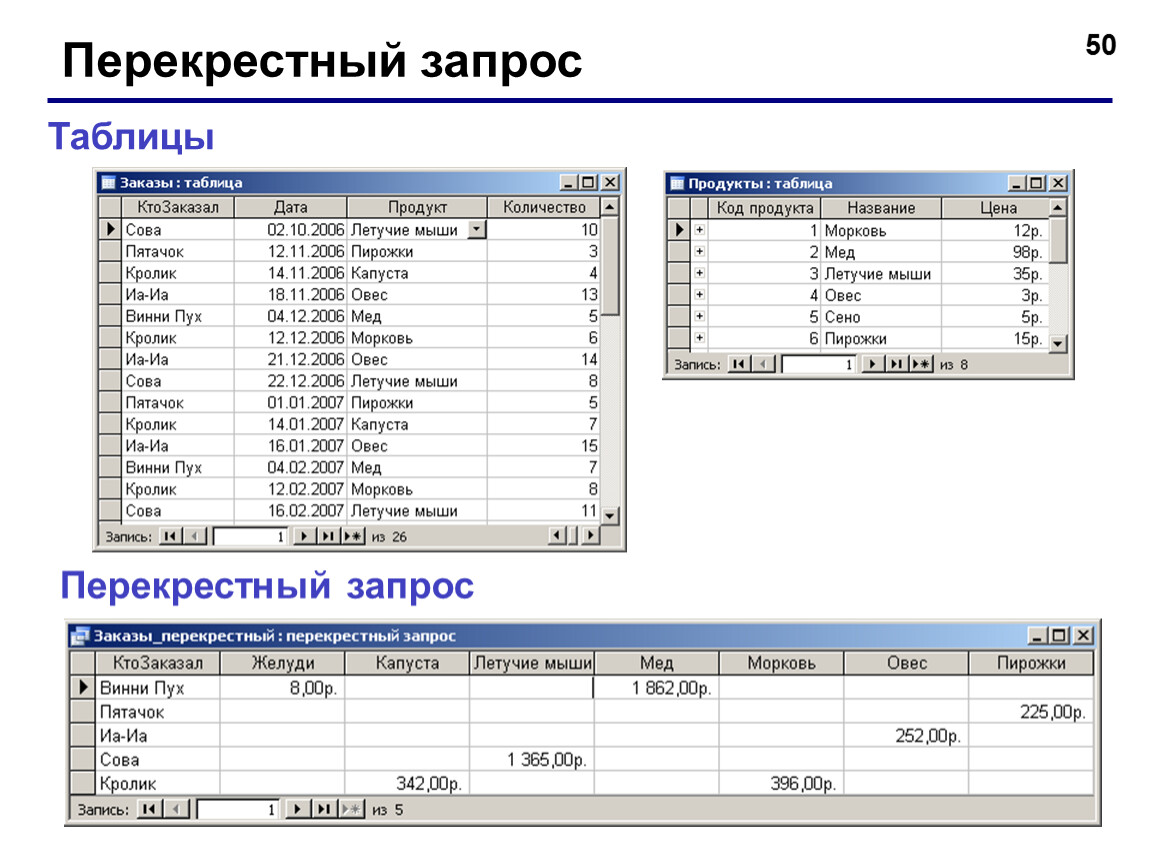Add new record in Заказы table navigator
This screenshot has height=864, width=1150.
354,536
